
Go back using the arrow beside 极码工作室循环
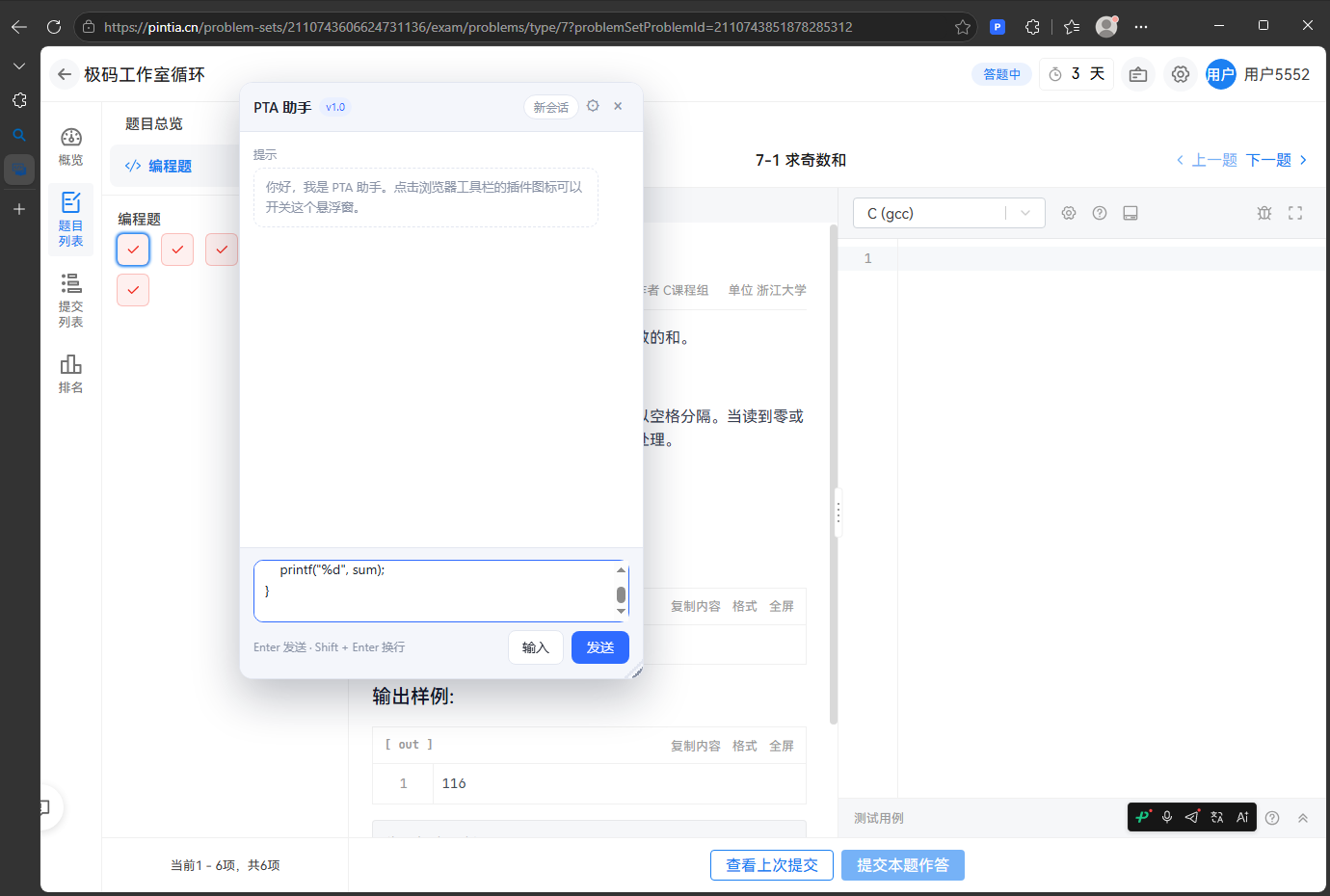coord(65,74)
